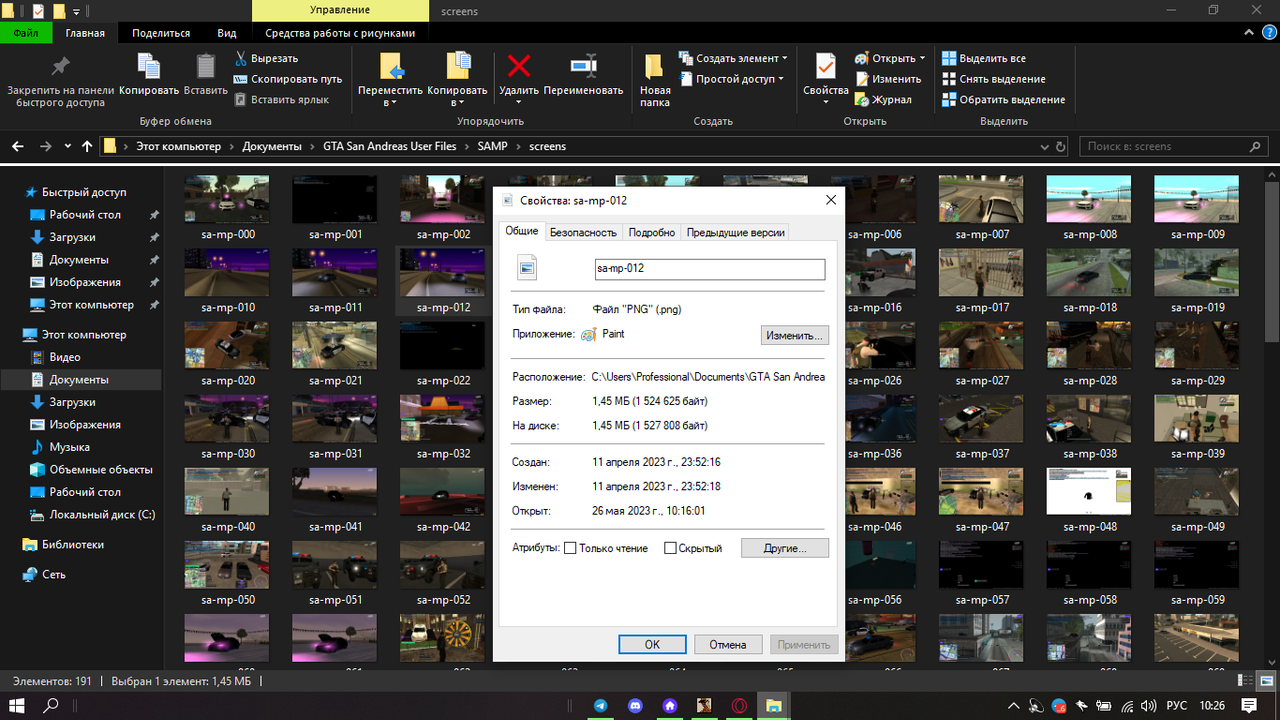Navigate up one folder level arrow

87,146
